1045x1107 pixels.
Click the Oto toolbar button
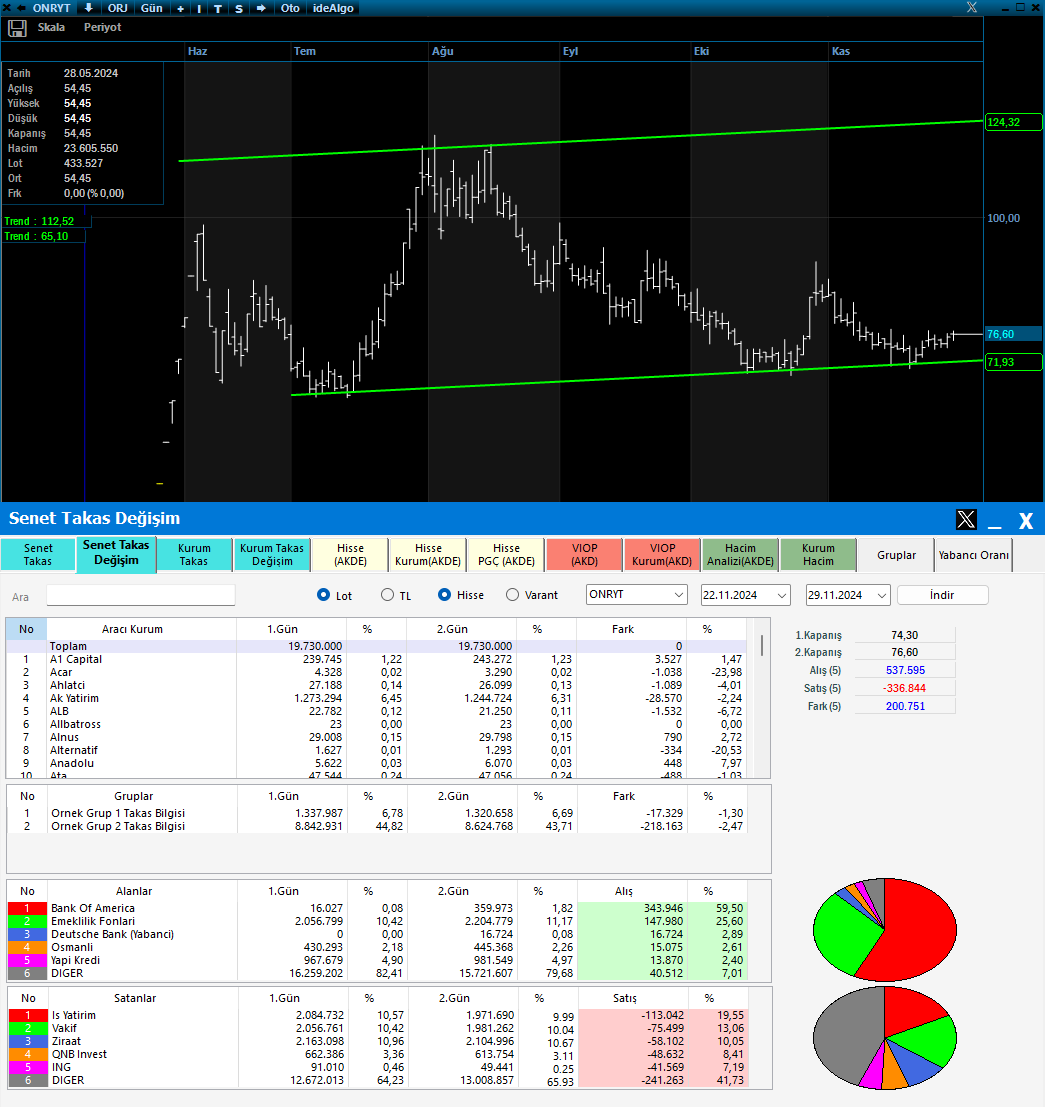point(290,8)
